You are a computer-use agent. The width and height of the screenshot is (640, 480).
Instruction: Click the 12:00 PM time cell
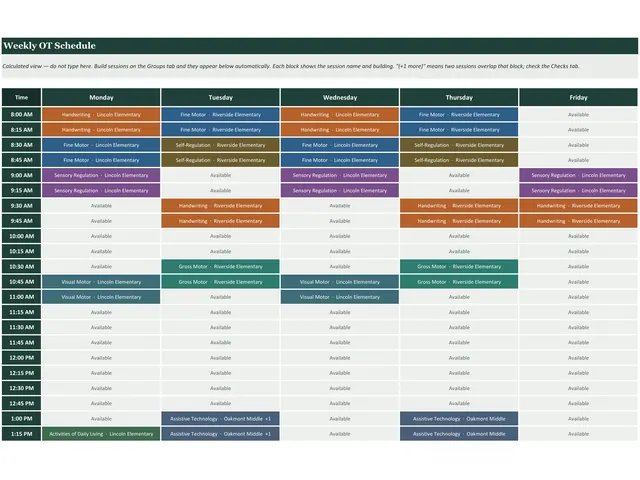tap(21, 358)
